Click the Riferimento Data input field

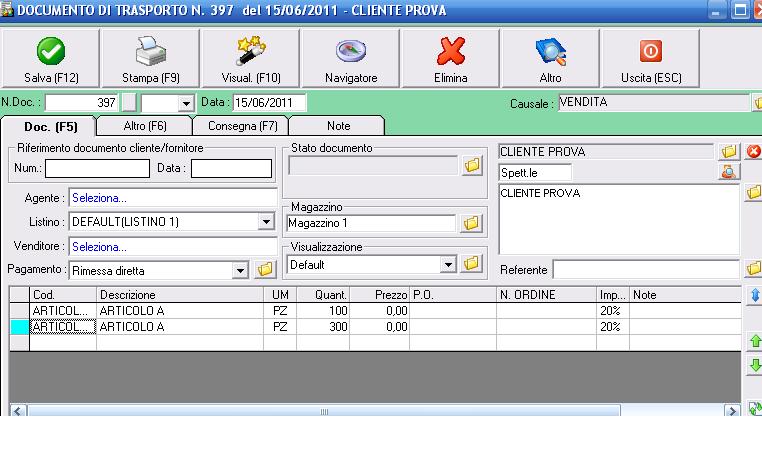(x=231, y=169)
